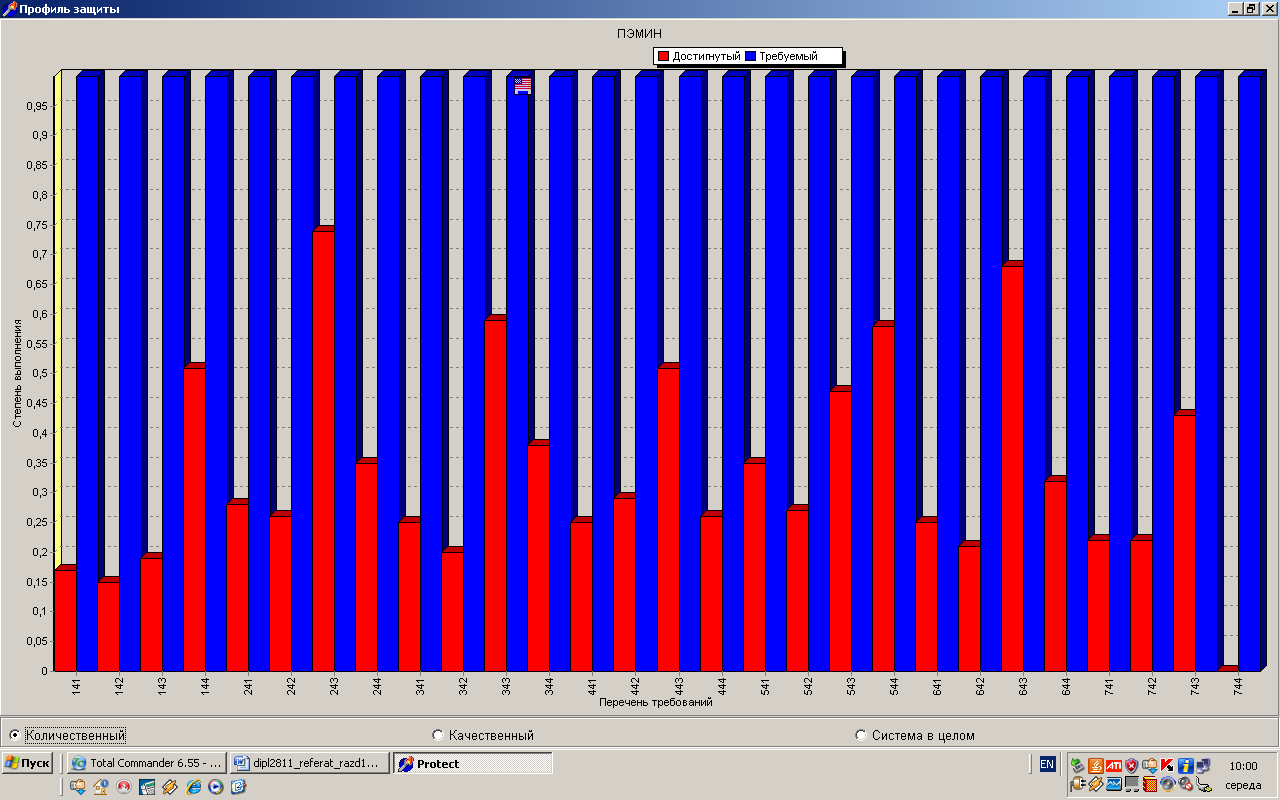Open Internet Explorer from Quick Launch
The height and width of the screenshot is (800, 1280).
click(x=193, y=787)
